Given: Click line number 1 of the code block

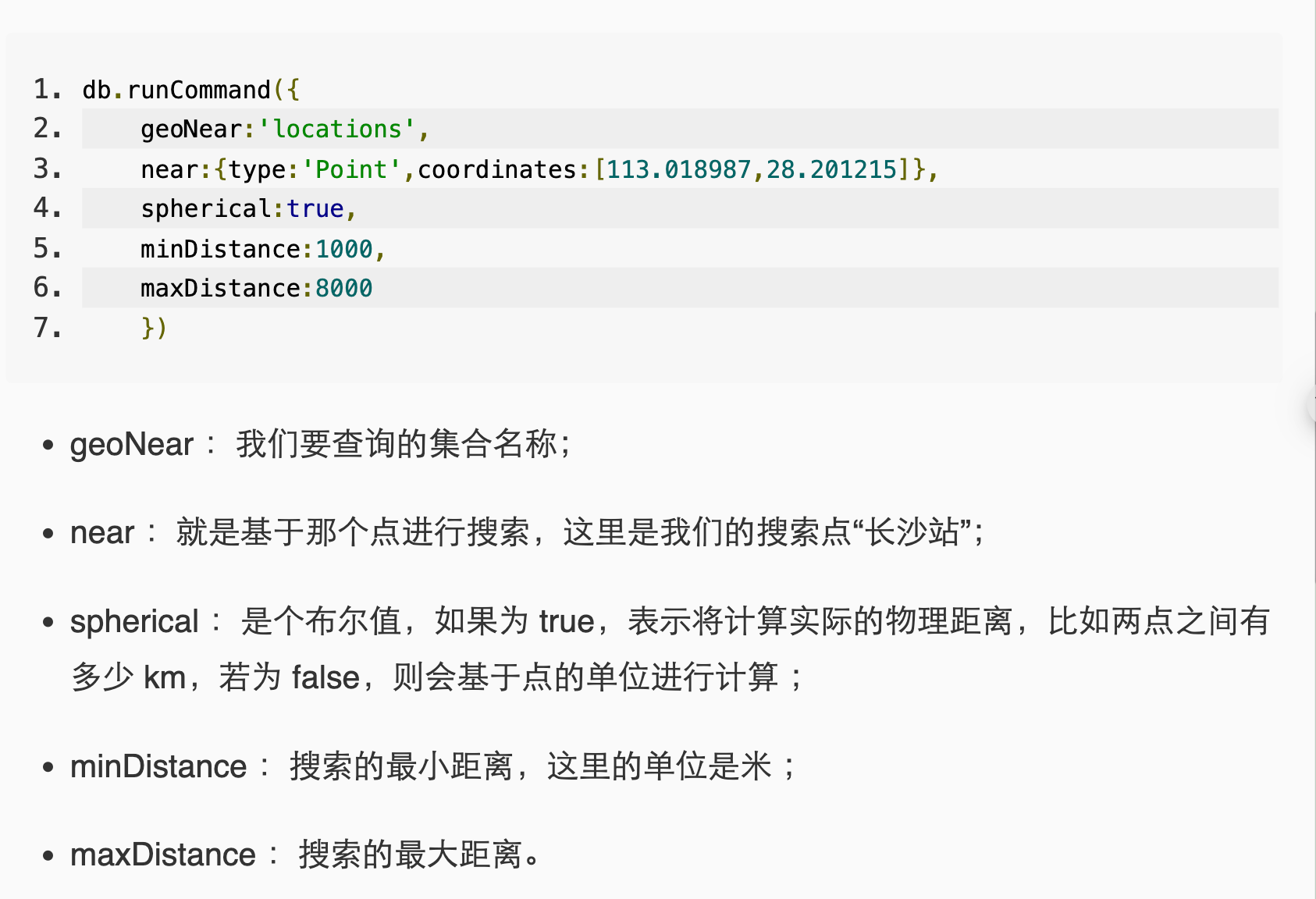Looking at the screenshot, I should click(x=47, y=90).
